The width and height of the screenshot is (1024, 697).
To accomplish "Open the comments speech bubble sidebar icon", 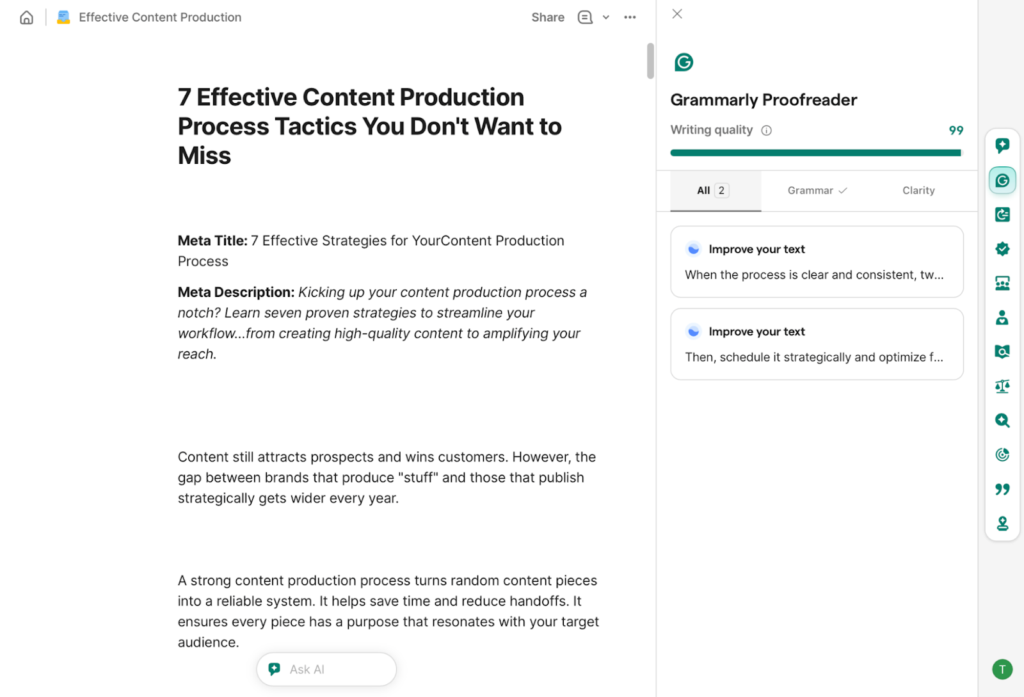I will coord(1002,144).
